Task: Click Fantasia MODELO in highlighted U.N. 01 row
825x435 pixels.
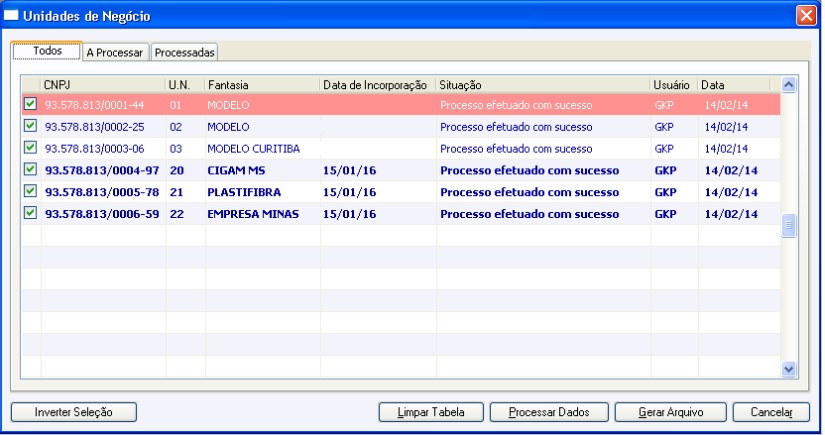Action: pyautogui.click(x=228, y=105)
